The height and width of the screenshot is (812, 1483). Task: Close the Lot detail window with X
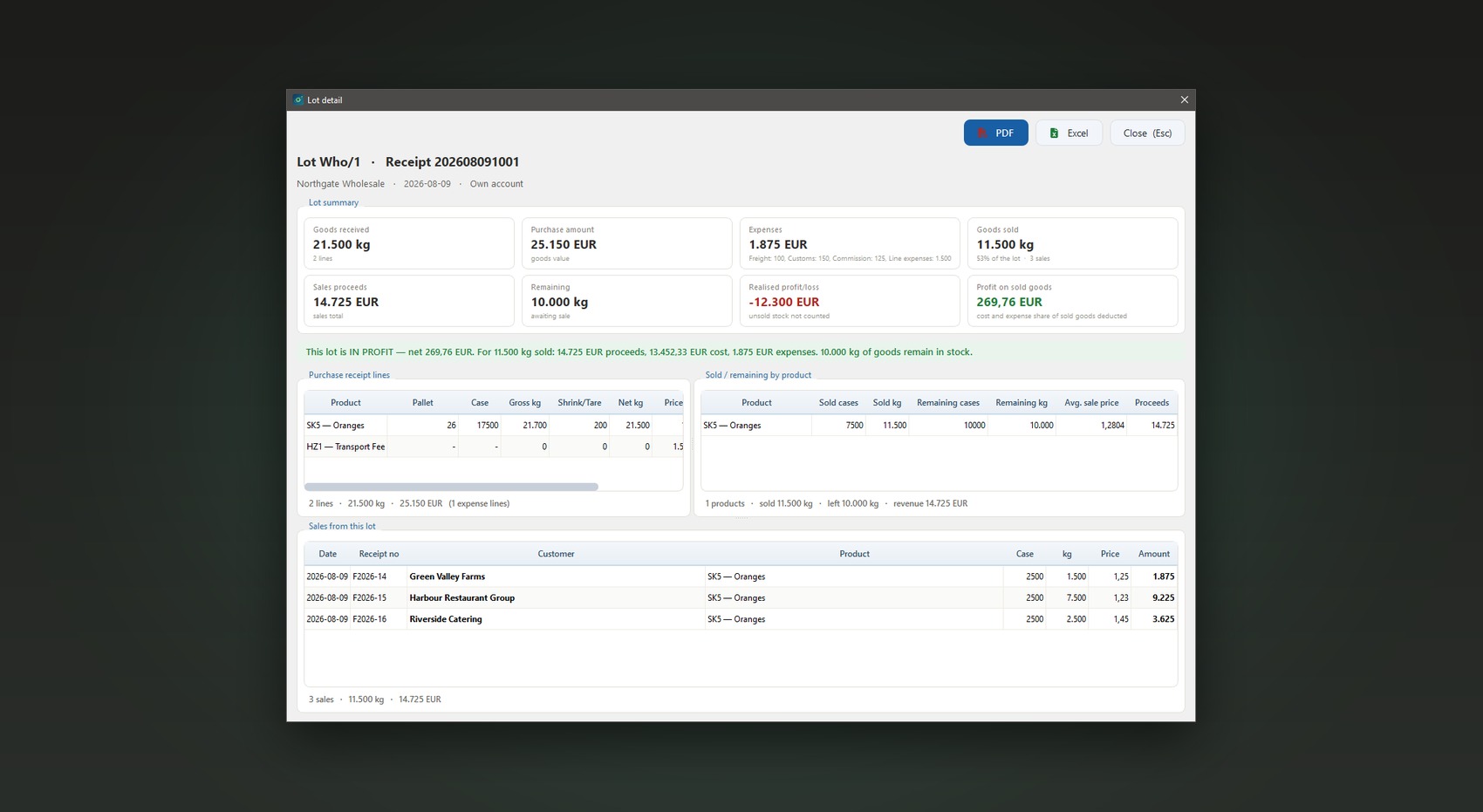1184,99
